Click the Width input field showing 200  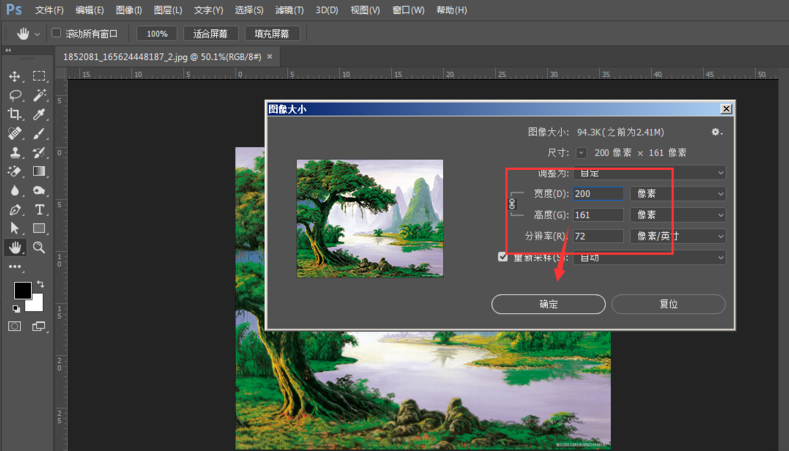(x=598, y=194)
